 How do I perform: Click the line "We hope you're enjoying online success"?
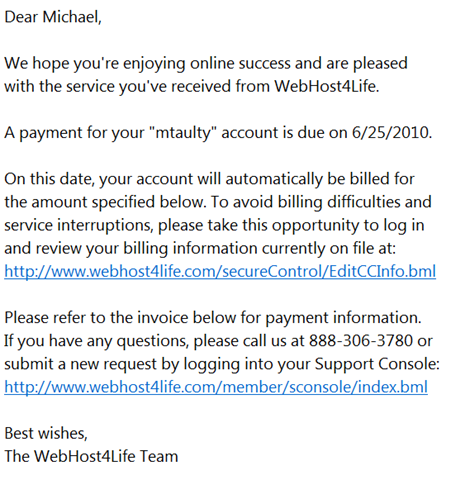click(206, 64)
